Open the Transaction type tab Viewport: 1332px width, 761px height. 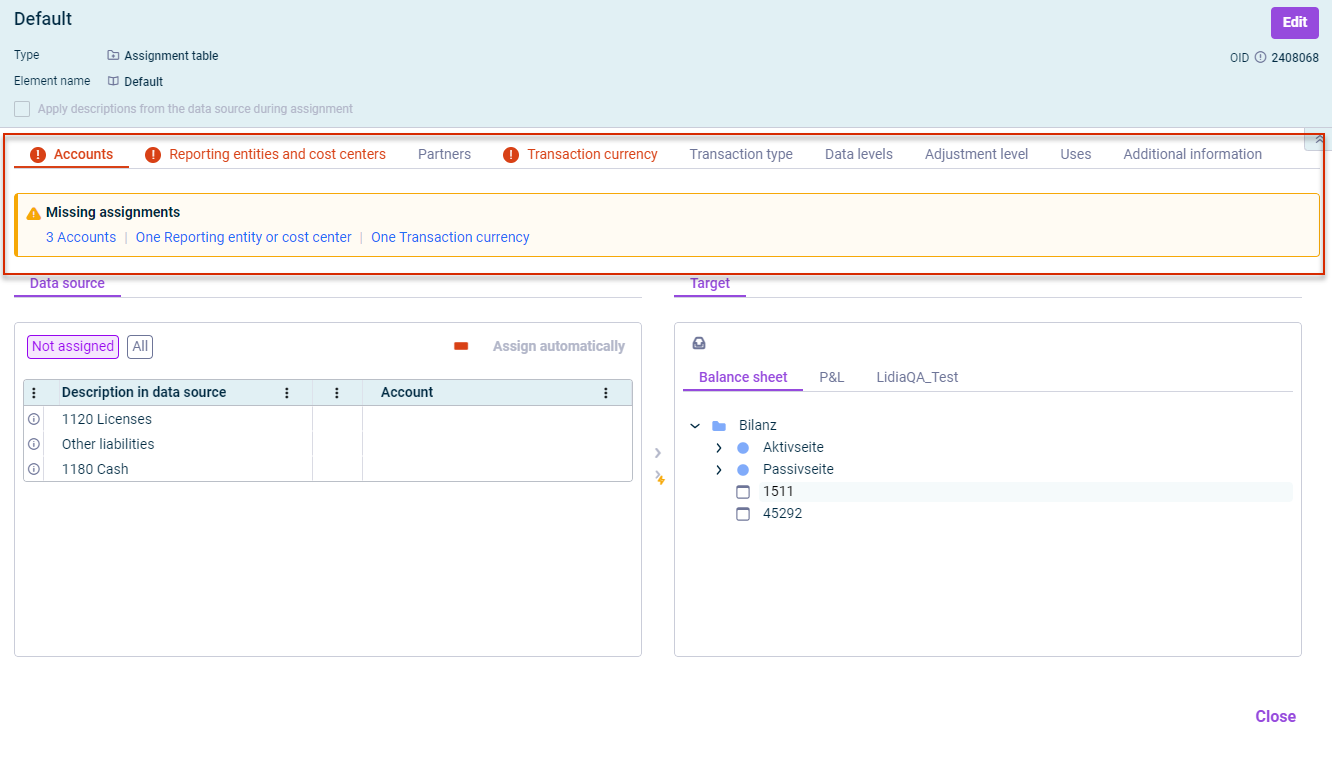click(x=741, y=154)
